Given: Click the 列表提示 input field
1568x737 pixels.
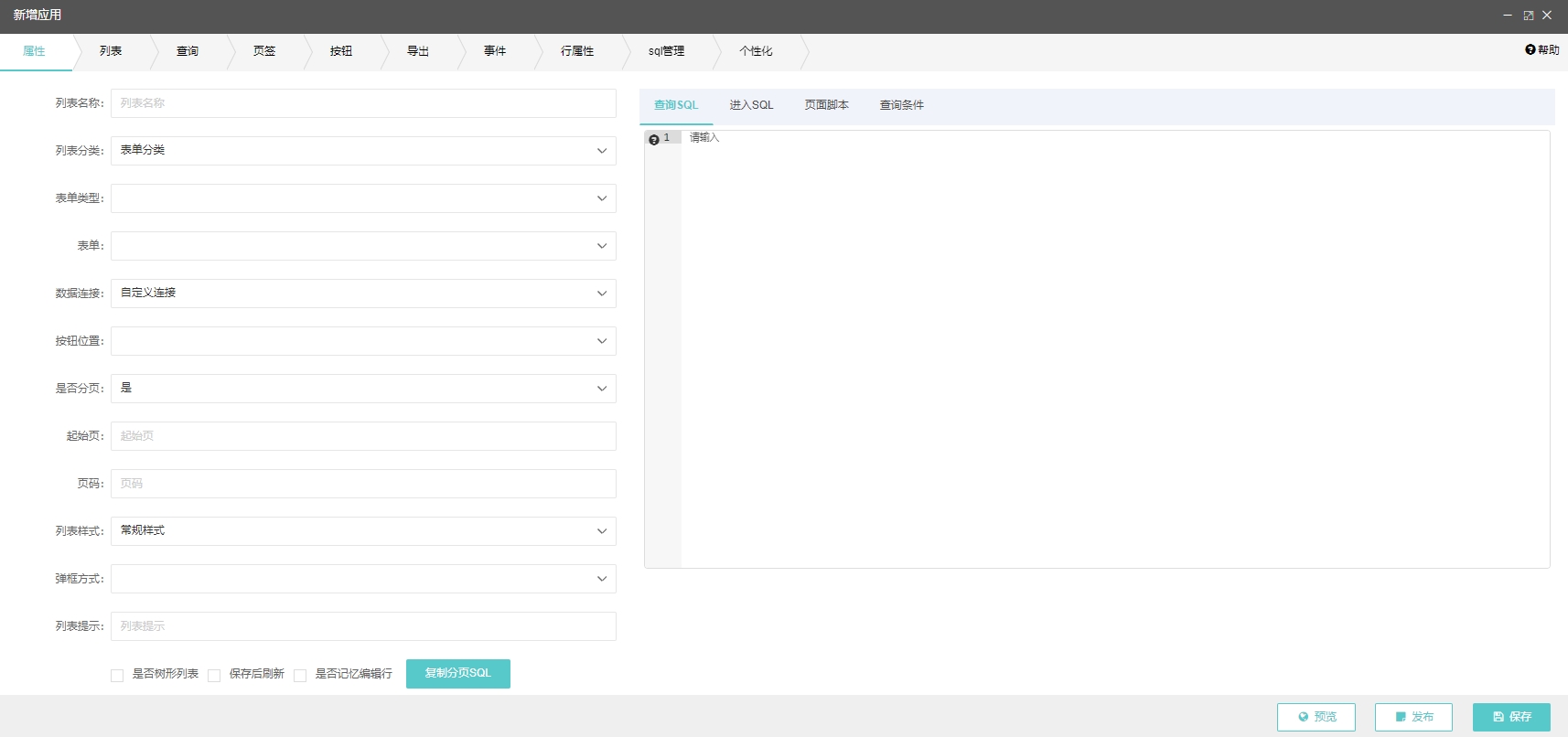Looking at the screenshot, I should click(x=363, y=626).
